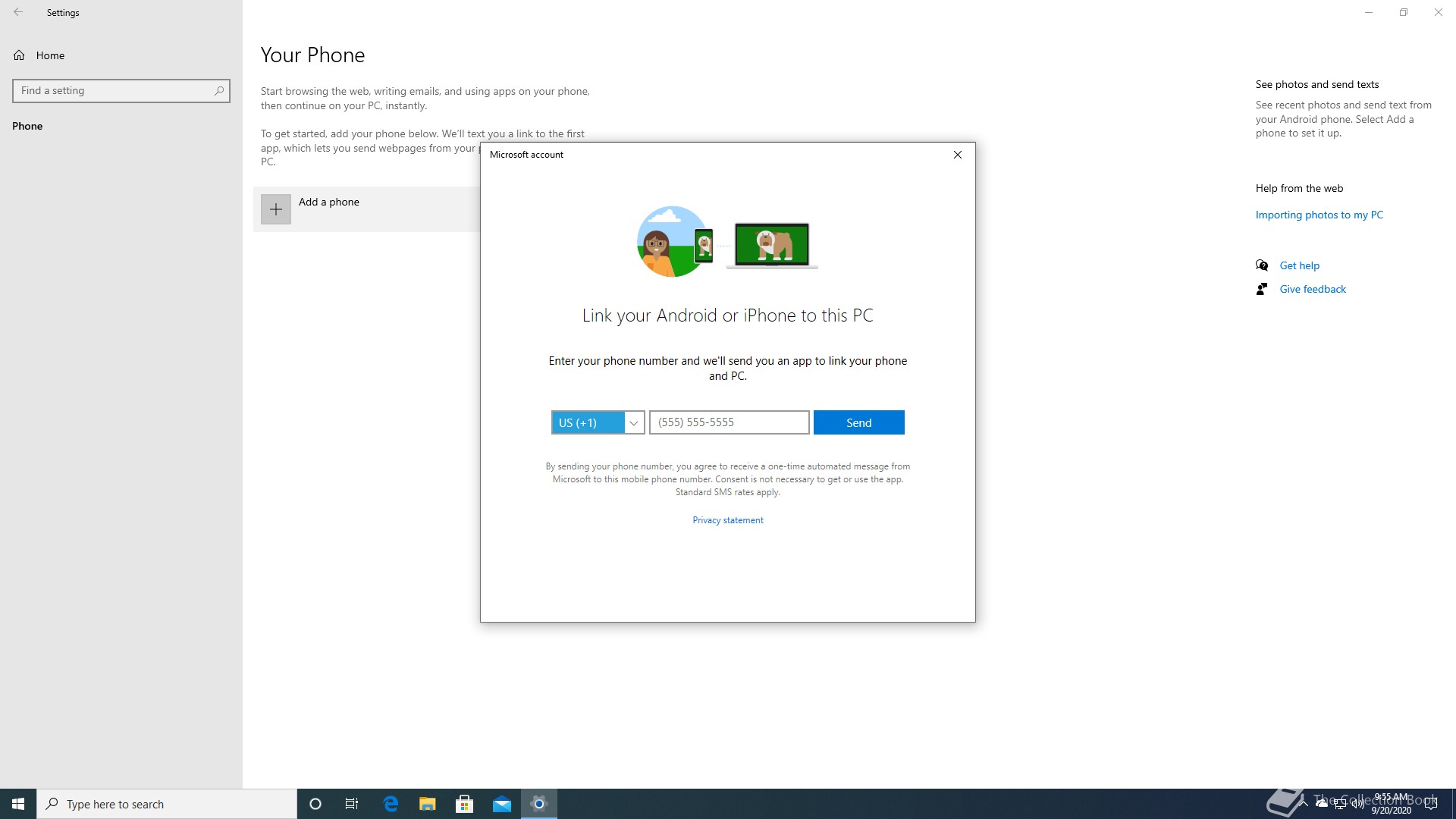This screenshot has width=1456, height=819.
Task: Open Cortana from the taskbar
Action: 315,804
